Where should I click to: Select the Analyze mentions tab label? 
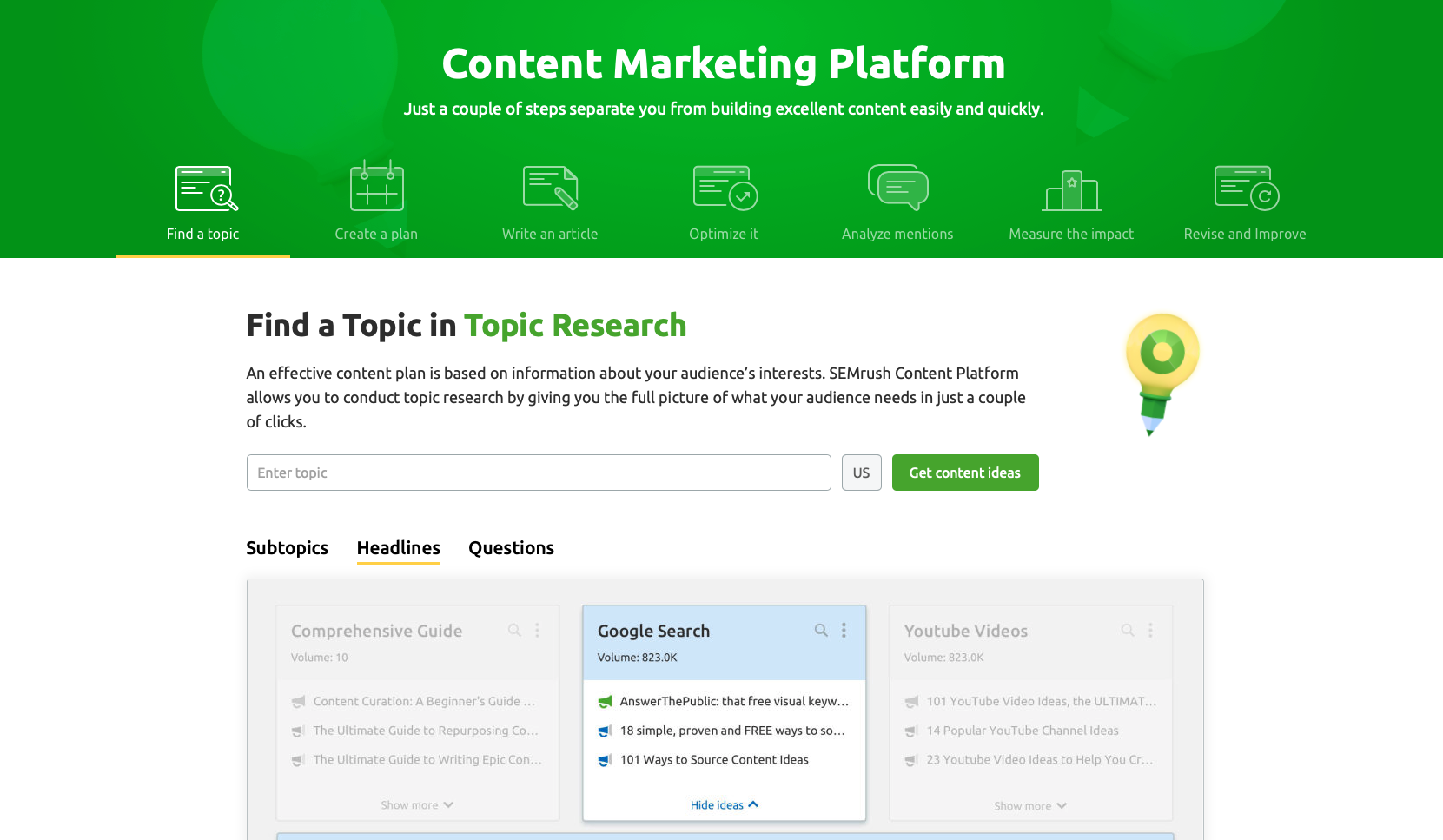(x=897, y=234)
